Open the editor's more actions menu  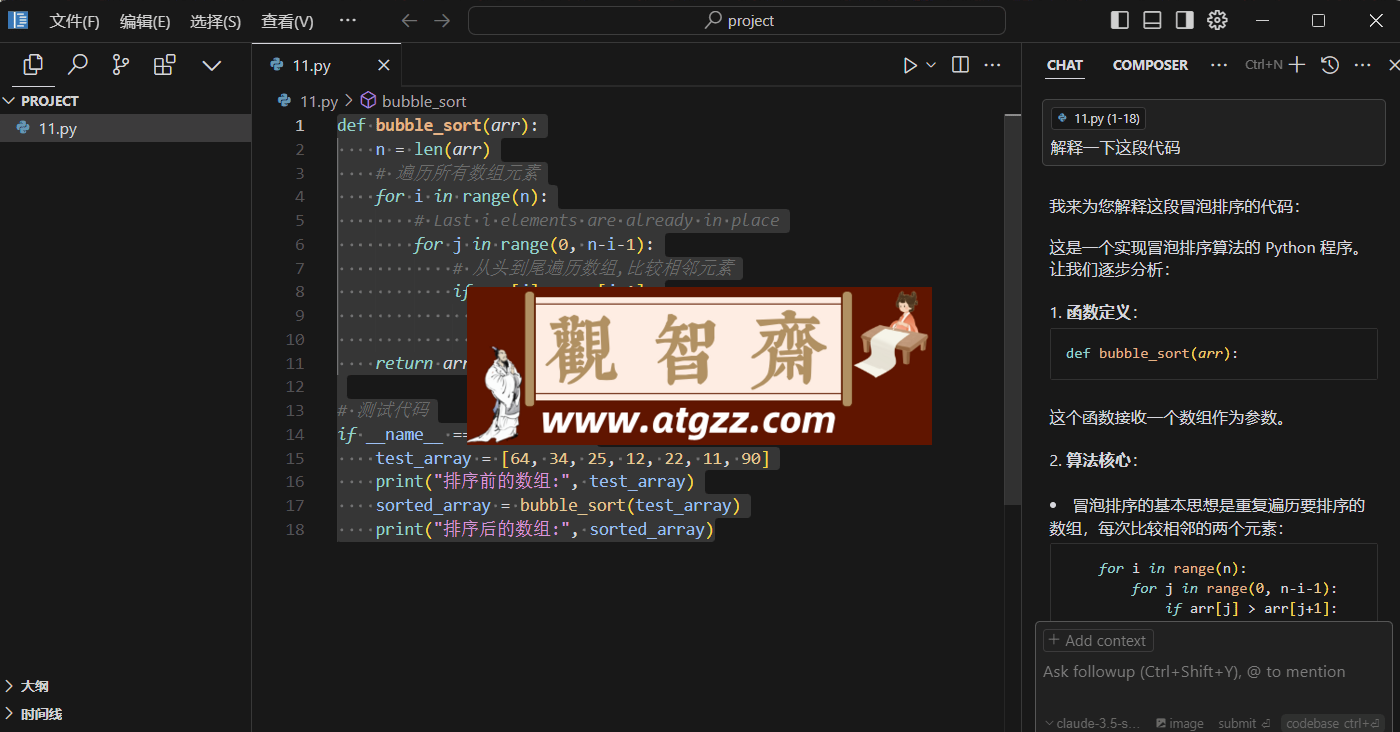pos(992,65)
